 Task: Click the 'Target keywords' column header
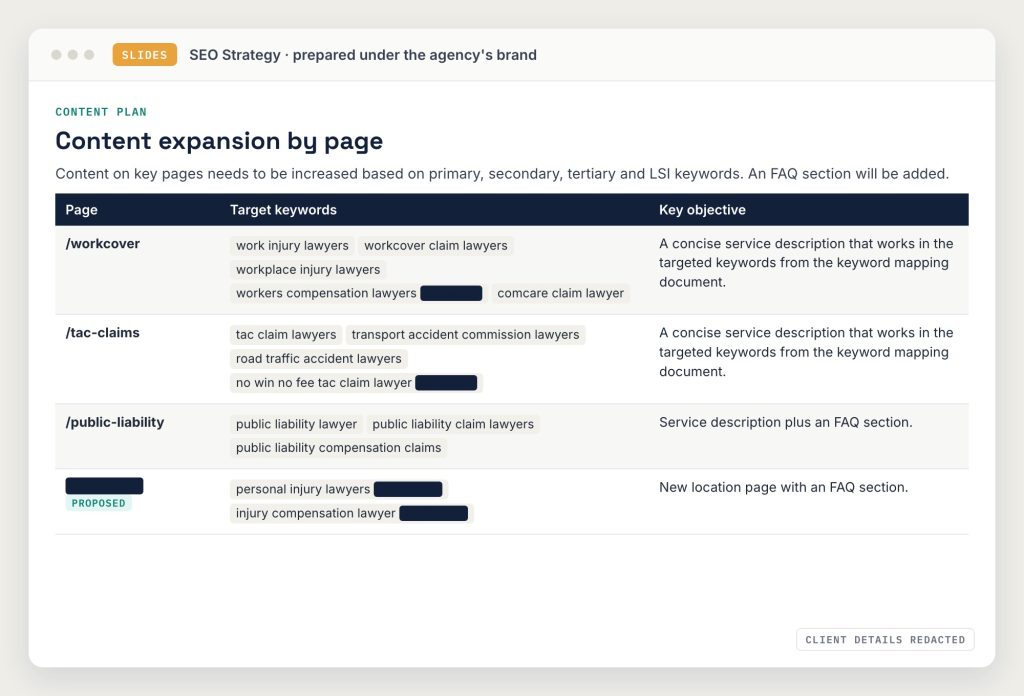tap(283, 210)
